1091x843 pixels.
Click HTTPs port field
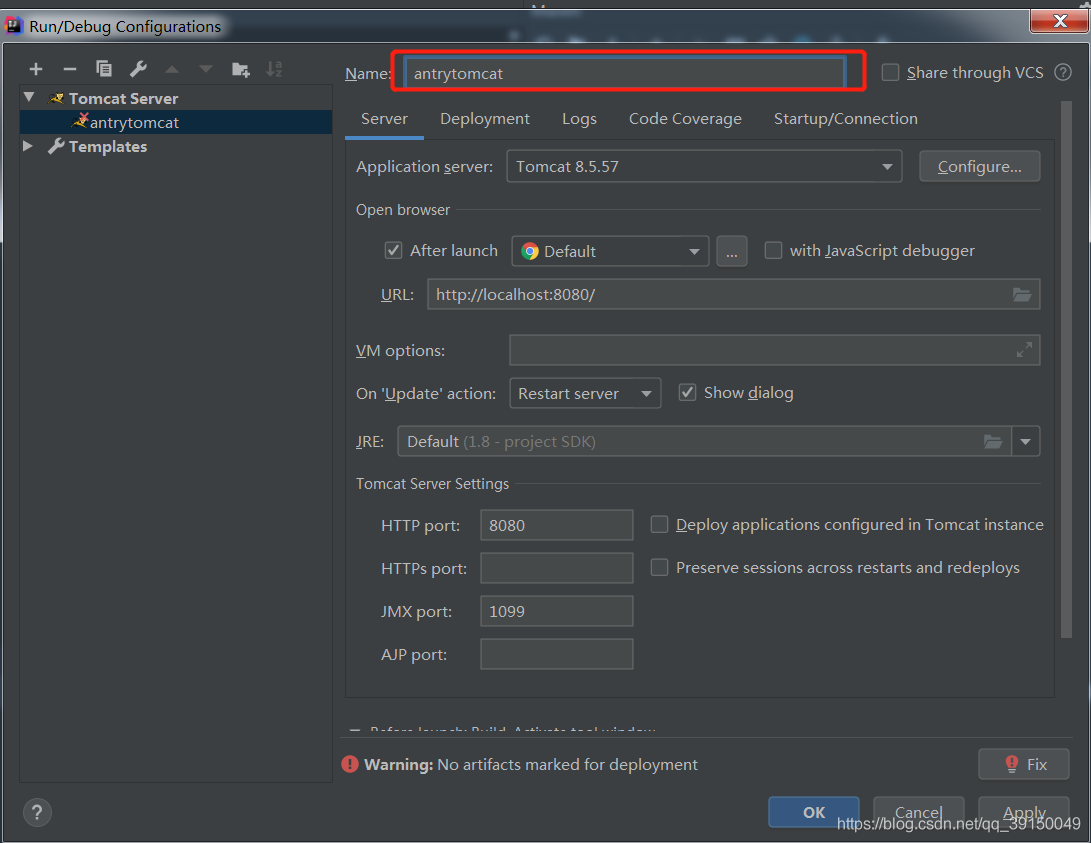pos(557,568)
